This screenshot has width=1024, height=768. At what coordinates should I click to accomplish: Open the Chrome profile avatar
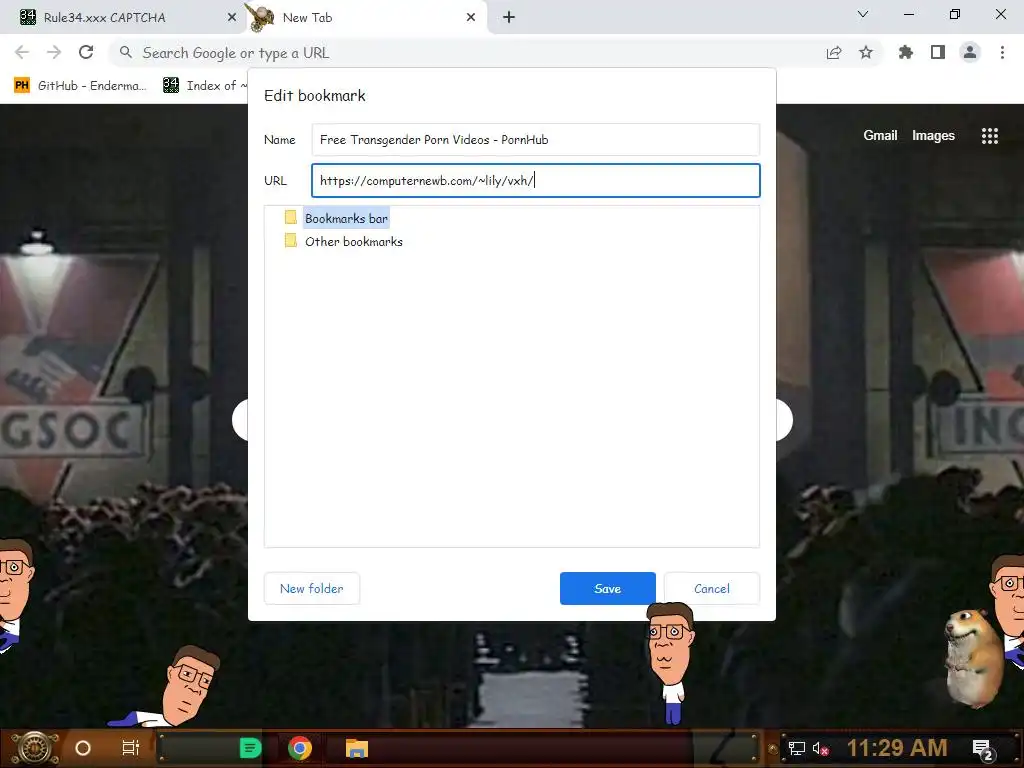click(x=970, y=52)
